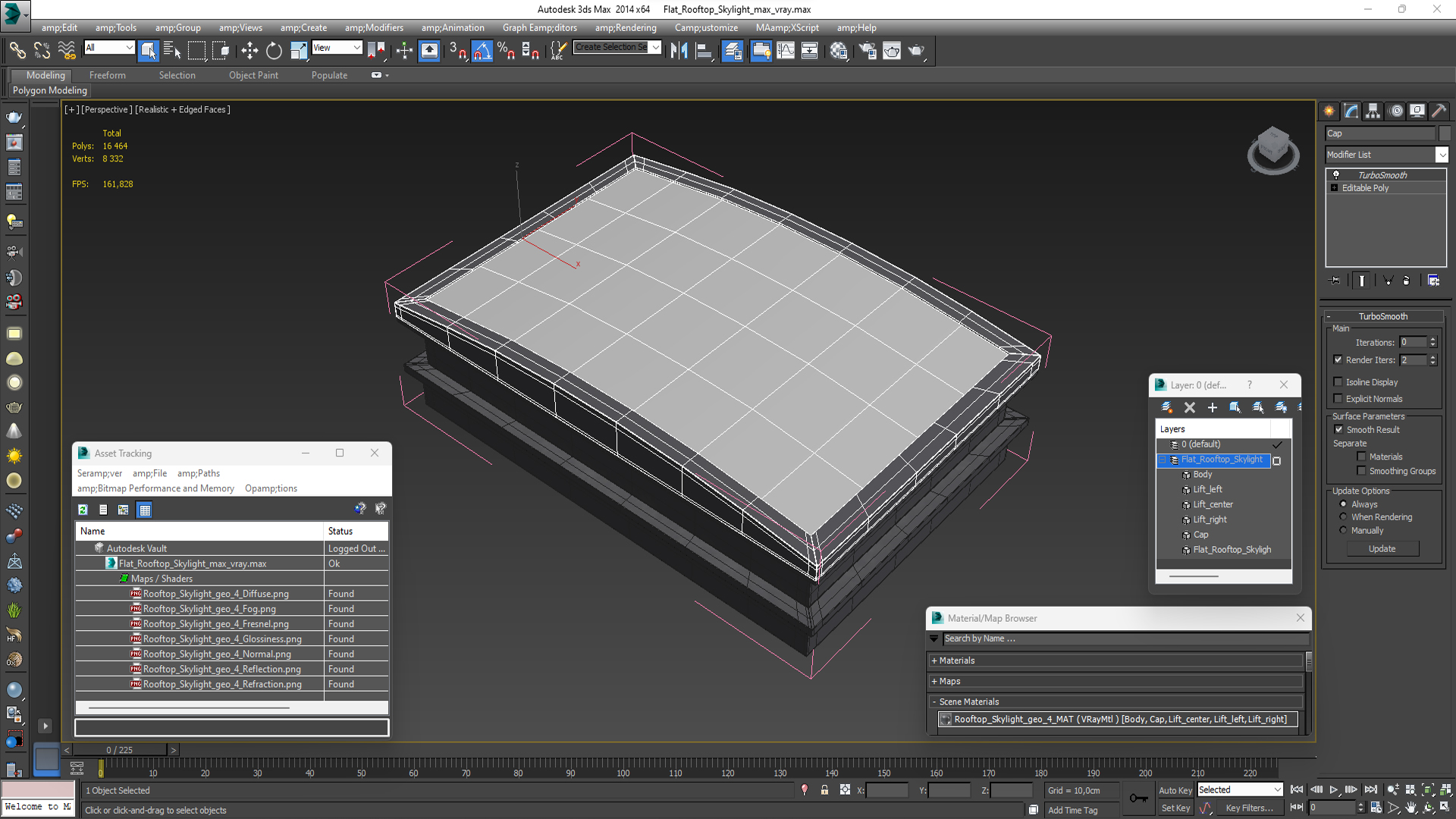Switch to the Freeform ribbon tab
This screenshot has height=819, width=1456.
[107, 75]
